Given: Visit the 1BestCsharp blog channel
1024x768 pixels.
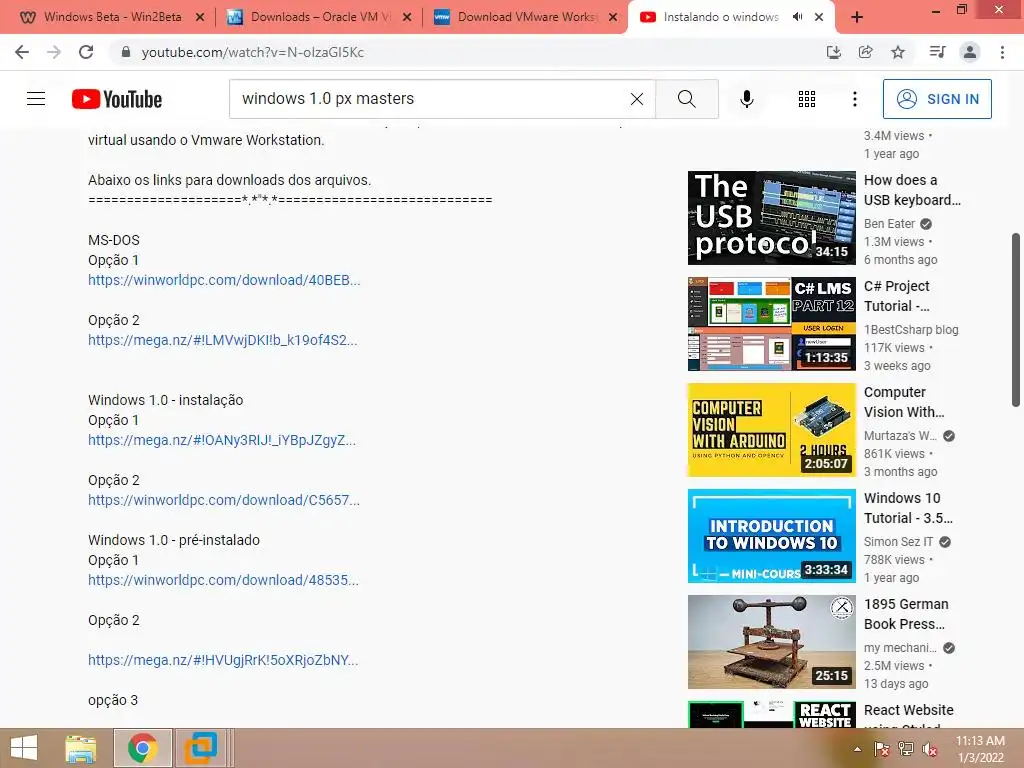Looking at the screenshot, I should [x=911, y=330].
